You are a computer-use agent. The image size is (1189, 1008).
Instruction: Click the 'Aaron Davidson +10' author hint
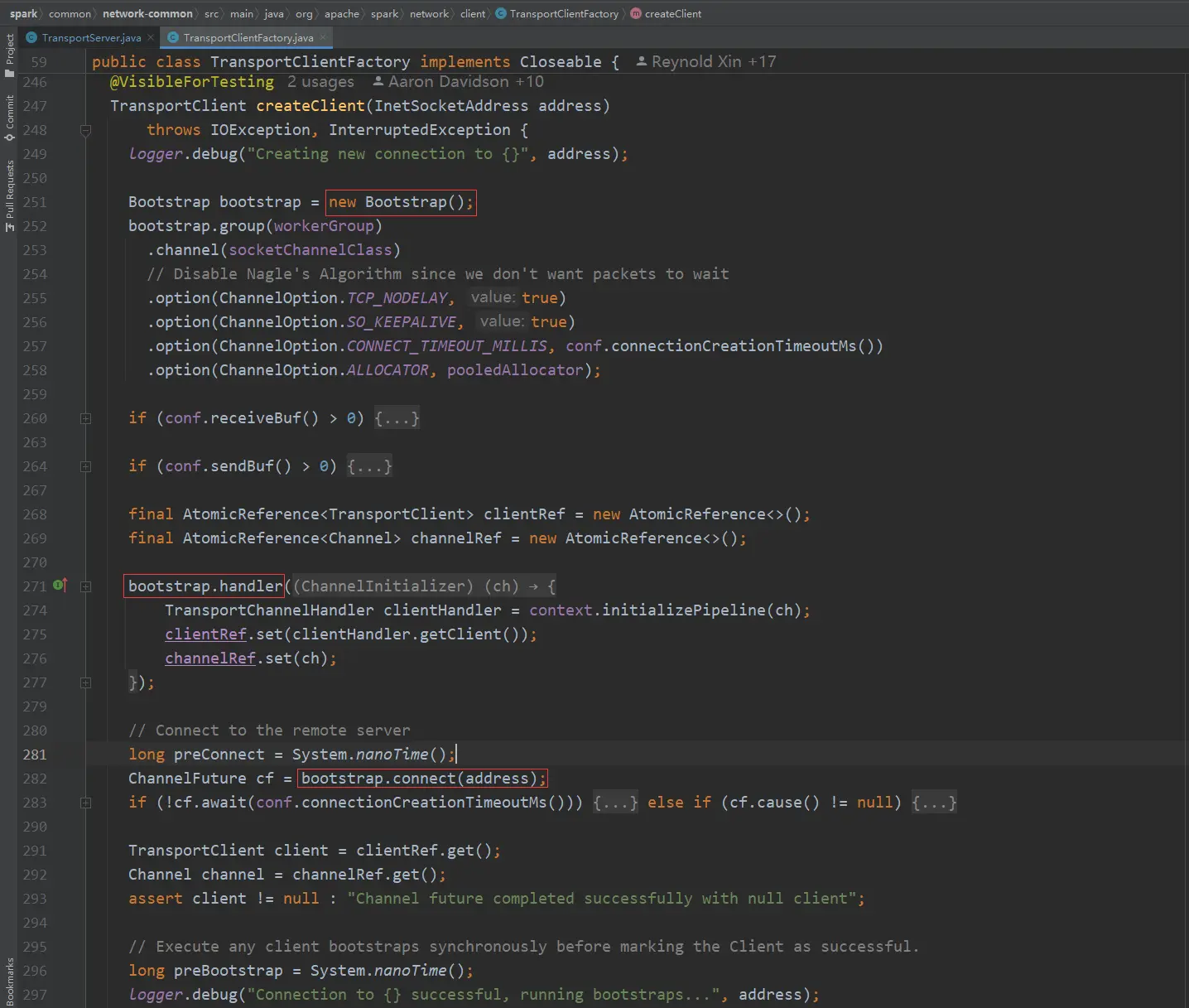(x=458, y=81)
